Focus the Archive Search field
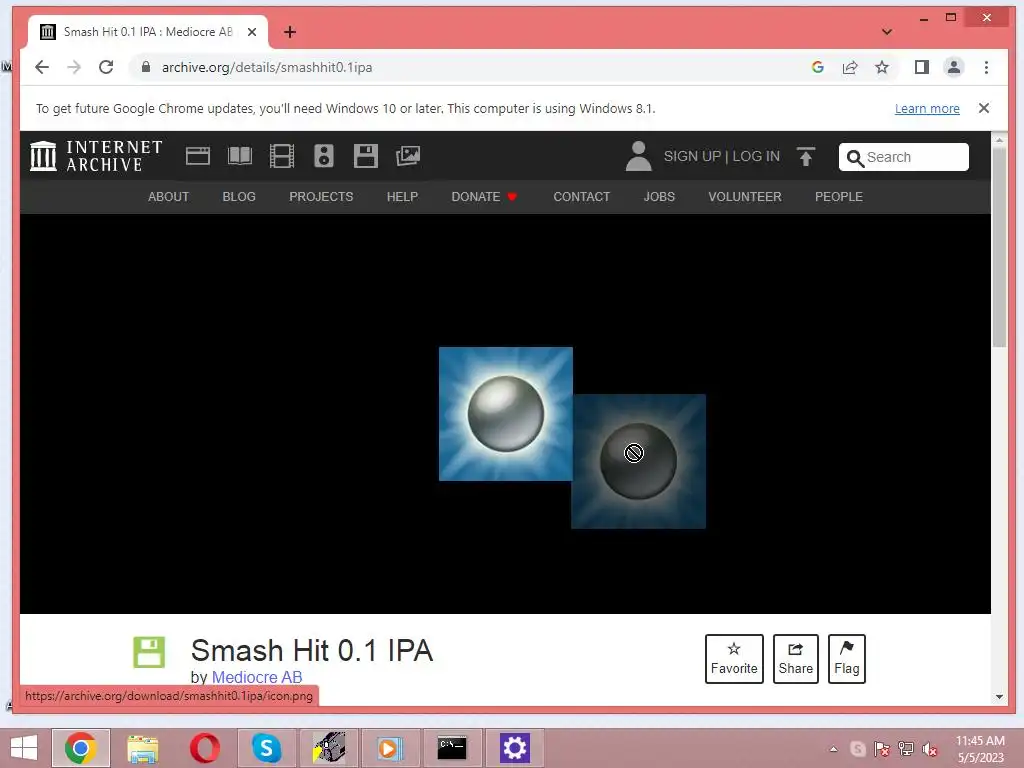Image resolution: width=1024 pixels, height=768 pixels. click(x=904, y=157)
